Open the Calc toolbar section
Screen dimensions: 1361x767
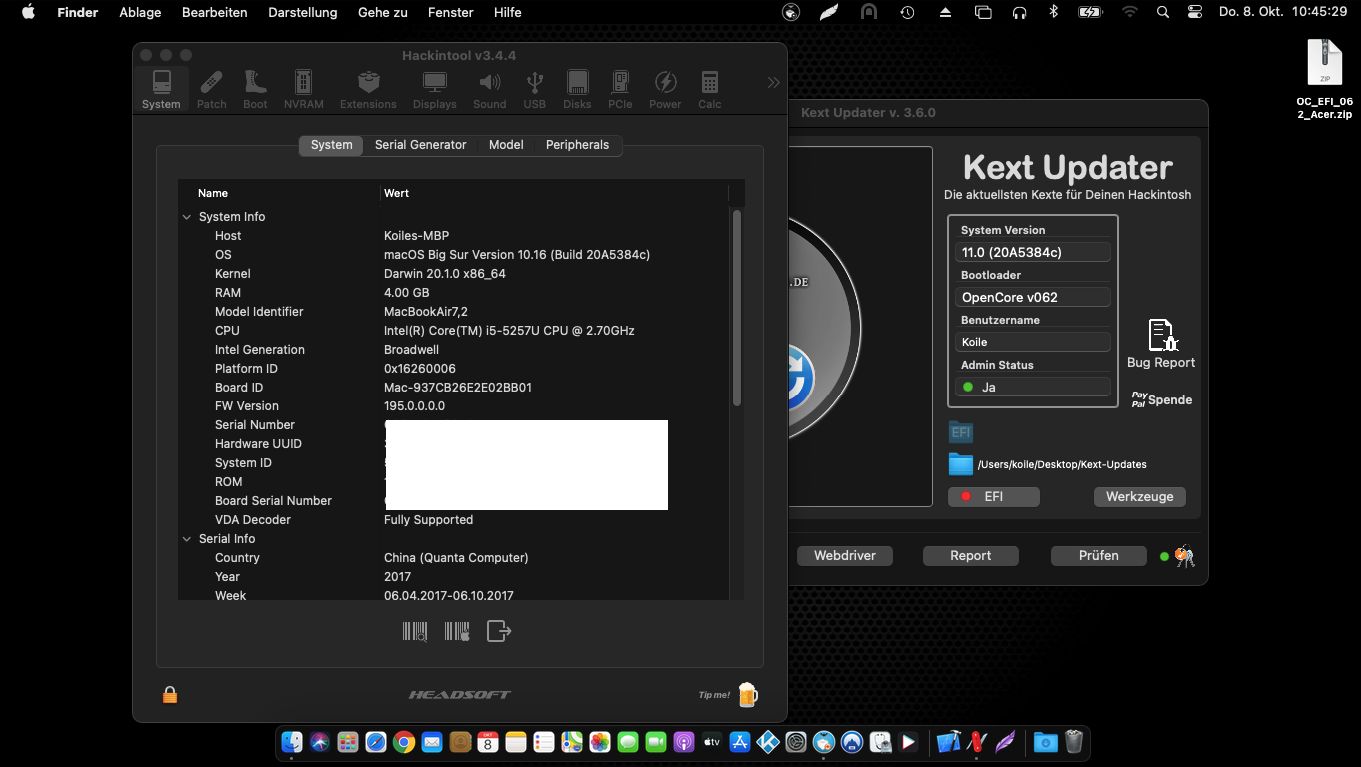pos(709,89)
